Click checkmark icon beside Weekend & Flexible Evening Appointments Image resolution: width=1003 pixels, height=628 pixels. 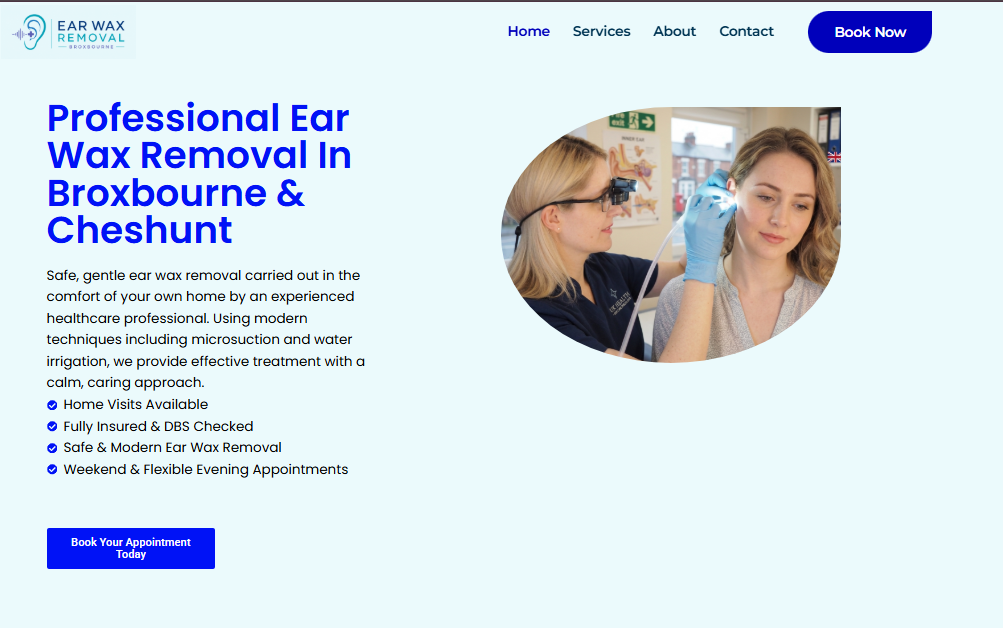(x=52, y=469)
